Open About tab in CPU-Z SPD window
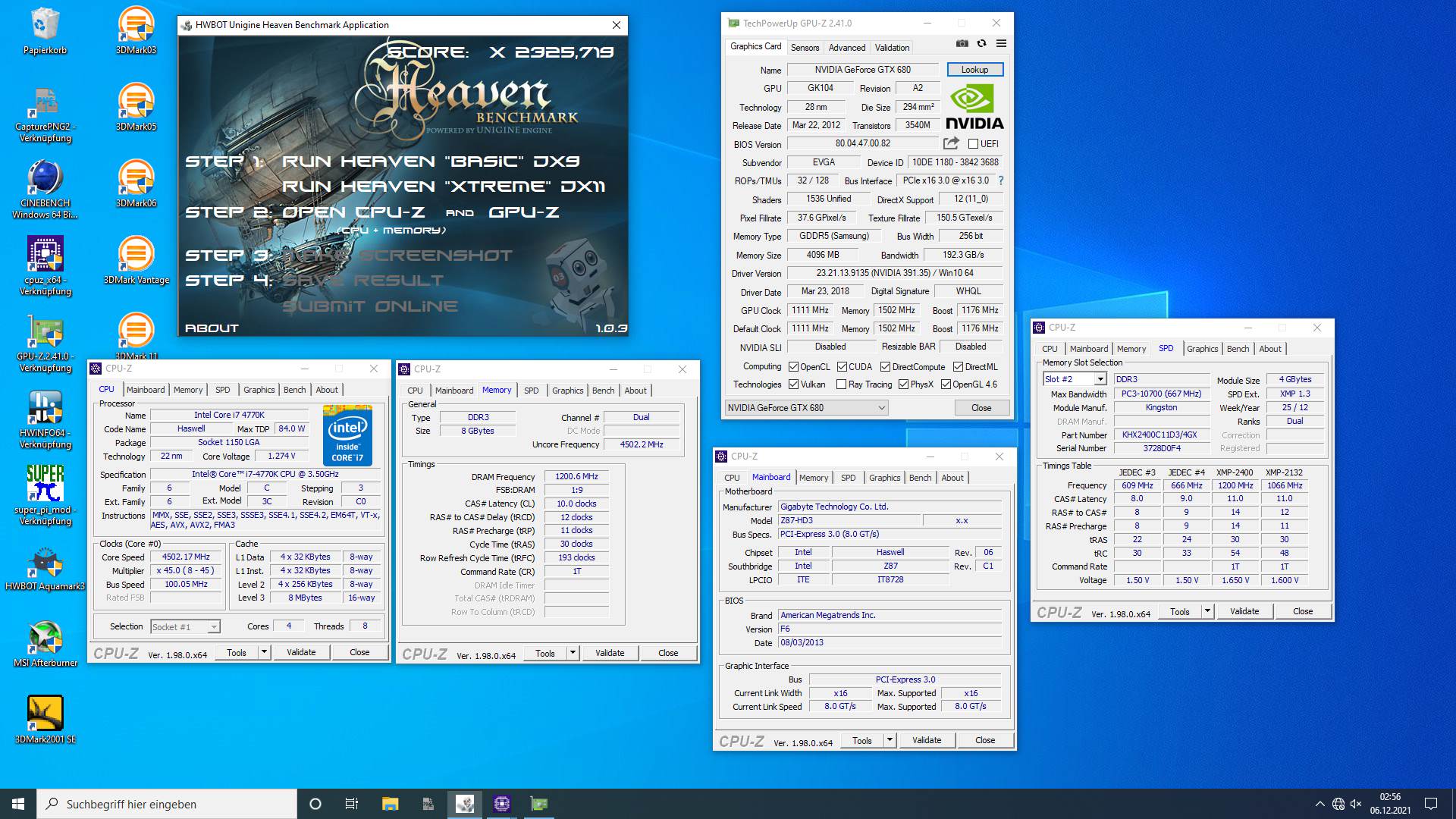1456x819 pixels. tap(1270, 349)
